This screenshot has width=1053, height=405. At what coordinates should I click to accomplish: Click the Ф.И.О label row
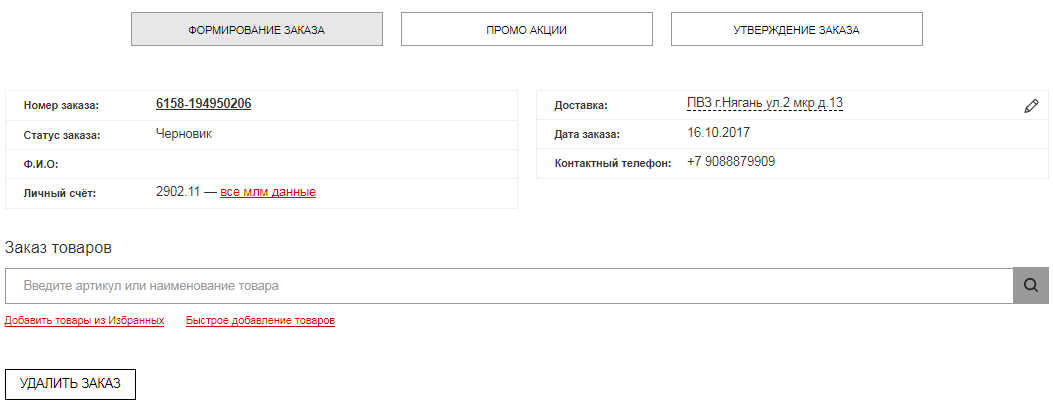261,164
